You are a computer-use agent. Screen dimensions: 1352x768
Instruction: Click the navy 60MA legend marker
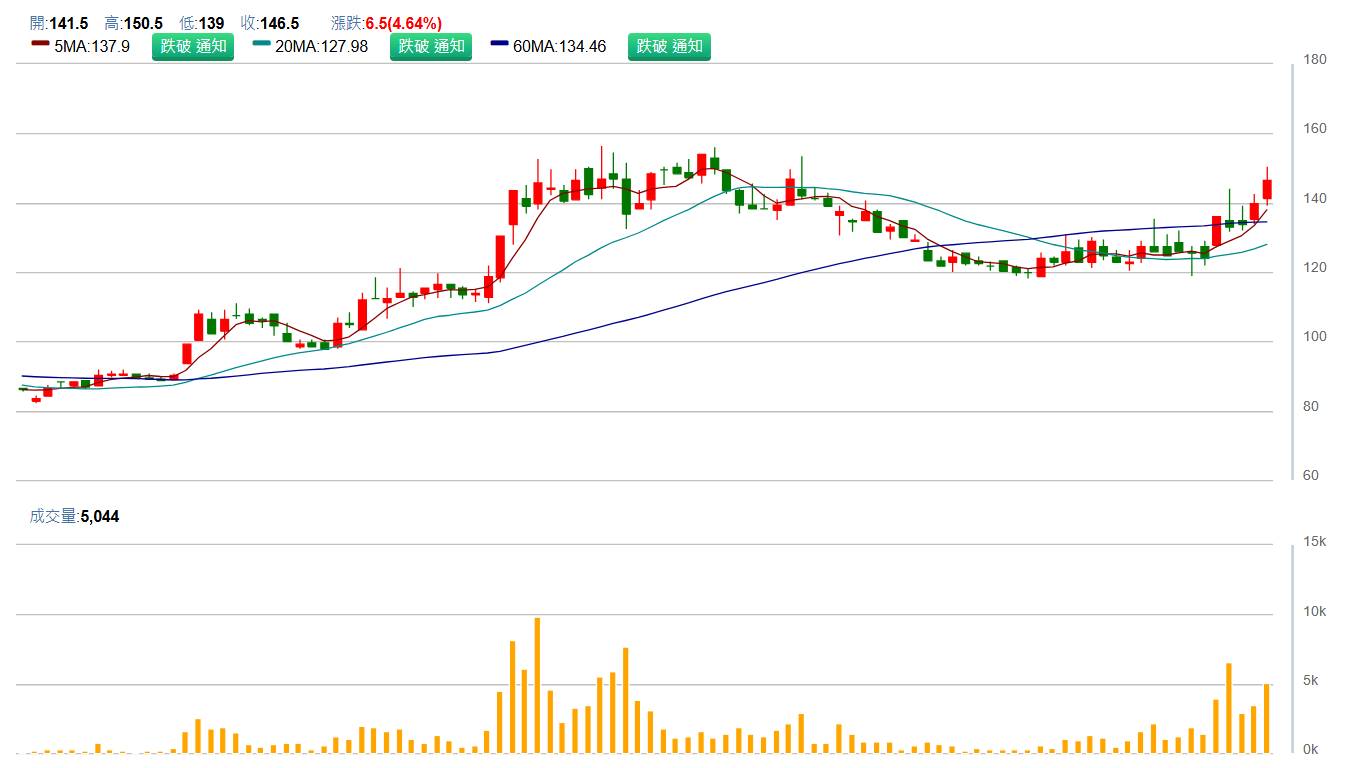click(499, 44)
